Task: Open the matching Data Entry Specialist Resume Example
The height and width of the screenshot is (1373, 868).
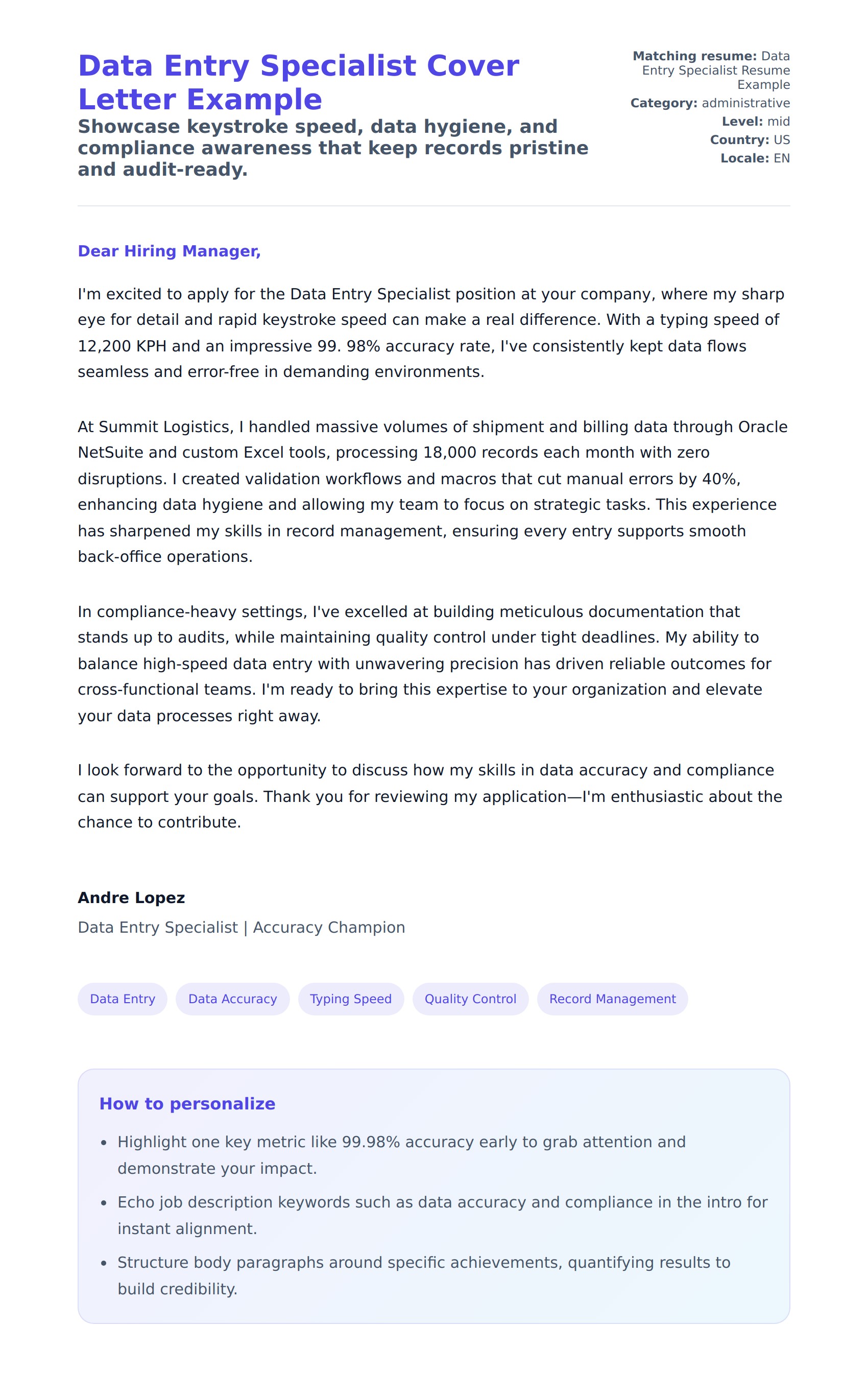Action: 715,70
